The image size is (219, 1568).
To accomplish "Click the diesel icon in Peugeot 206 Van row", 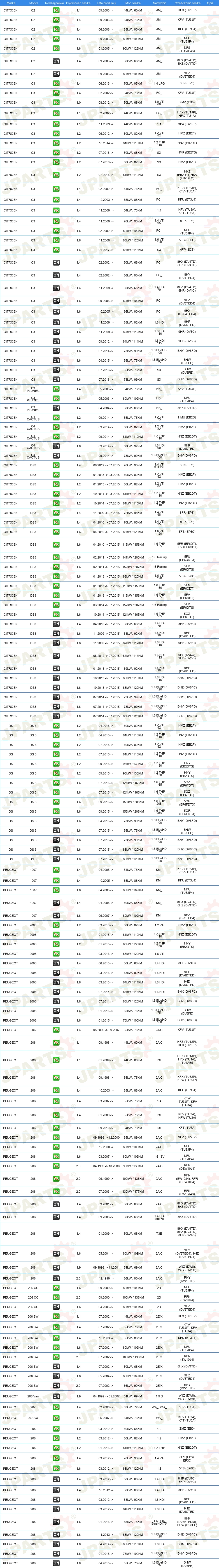I will pyautogui.click(x=56, y=1396).
